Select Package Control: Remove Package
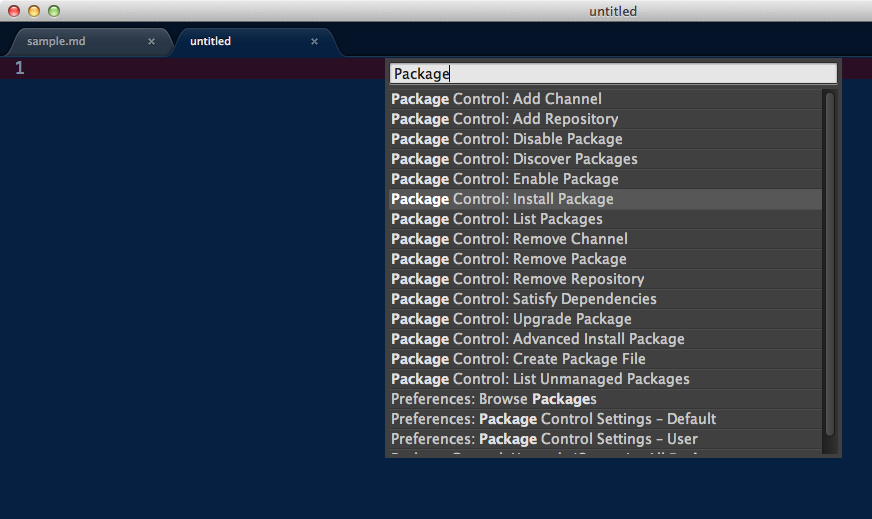This screenshot has width=872, height=519. [605, 259]
